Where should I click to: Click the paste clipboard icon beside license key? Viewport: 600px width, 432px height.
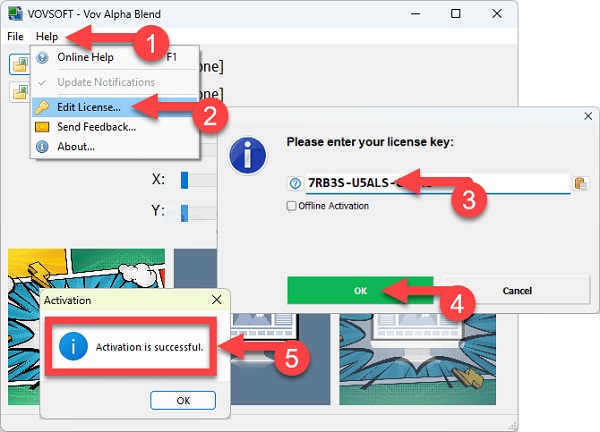tap(580, 183)
